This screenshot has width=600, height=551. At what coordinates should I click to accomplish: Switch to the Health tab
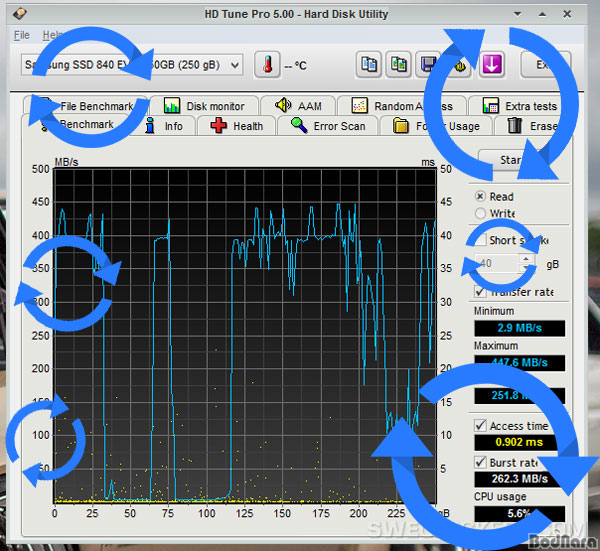click(x=236, y=126)
